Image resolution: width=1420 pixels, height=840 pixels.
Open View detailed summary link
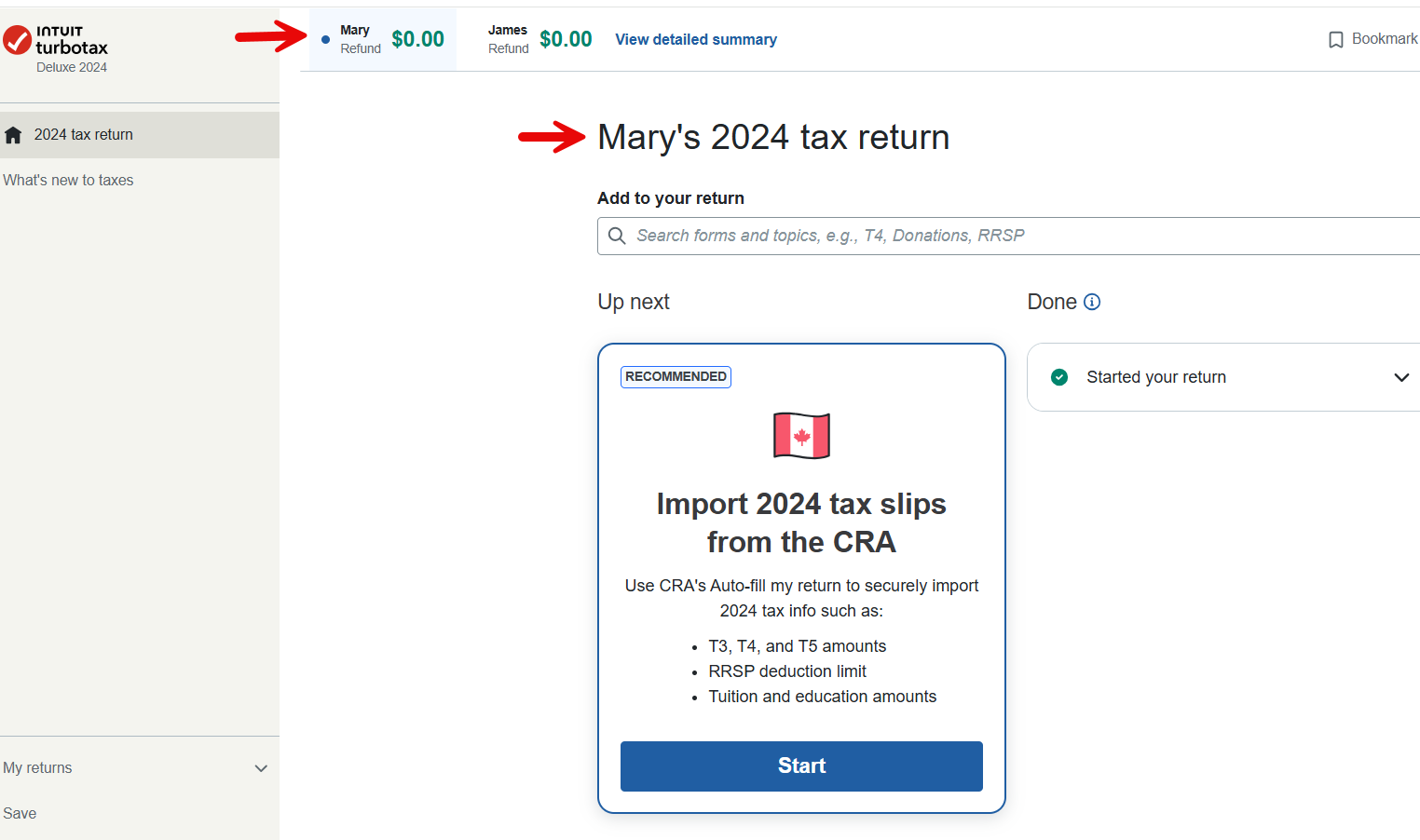click(695, 39)
